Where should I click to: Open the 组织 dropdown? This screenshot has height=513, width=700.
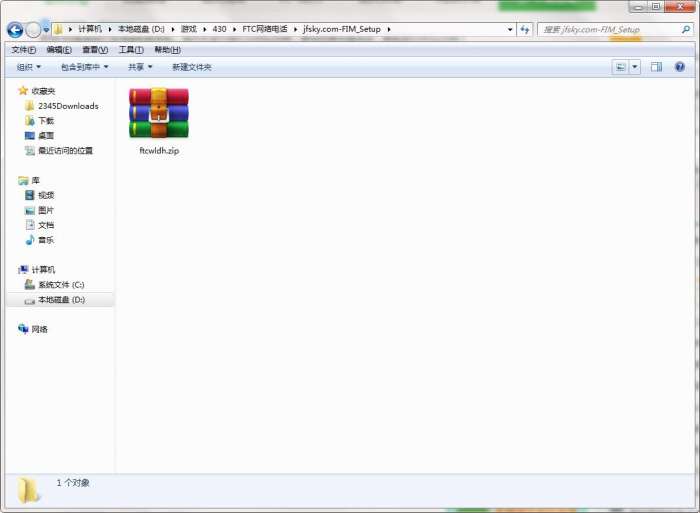(29, 67)
